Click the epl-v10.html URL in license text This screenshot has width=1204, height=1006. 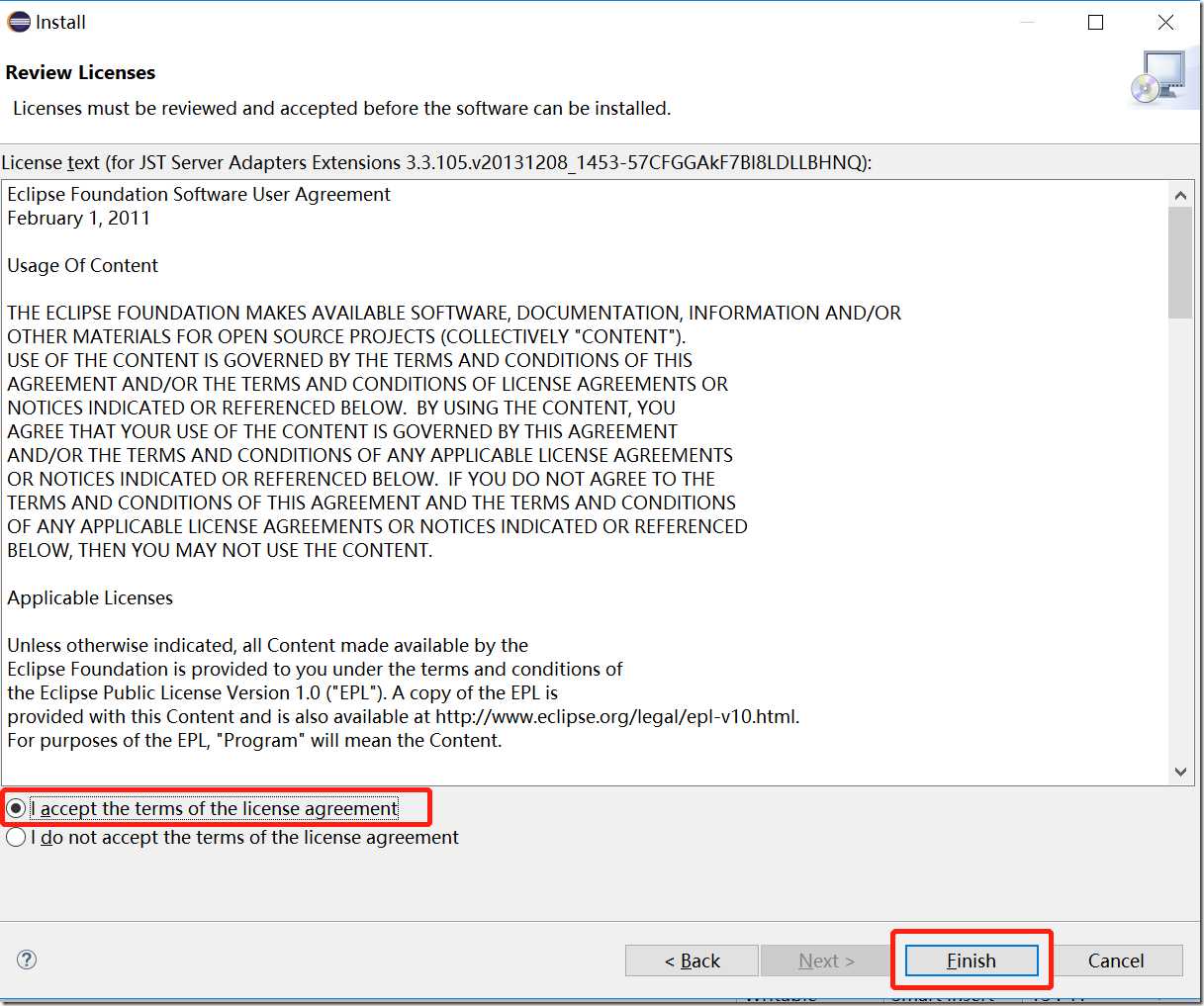616,716
